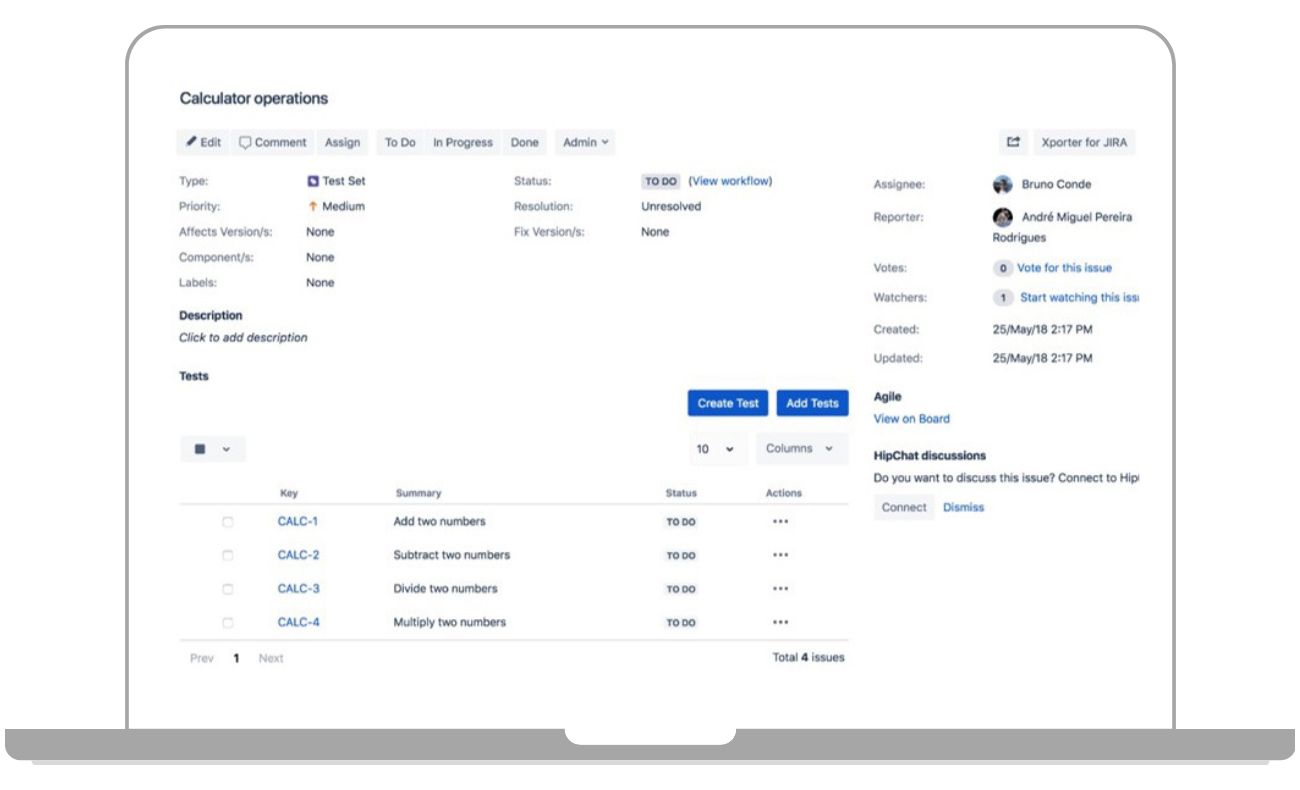The image size is (1300, 790).
Task: Open the Admin dropdown
Action: click(583, 142)
